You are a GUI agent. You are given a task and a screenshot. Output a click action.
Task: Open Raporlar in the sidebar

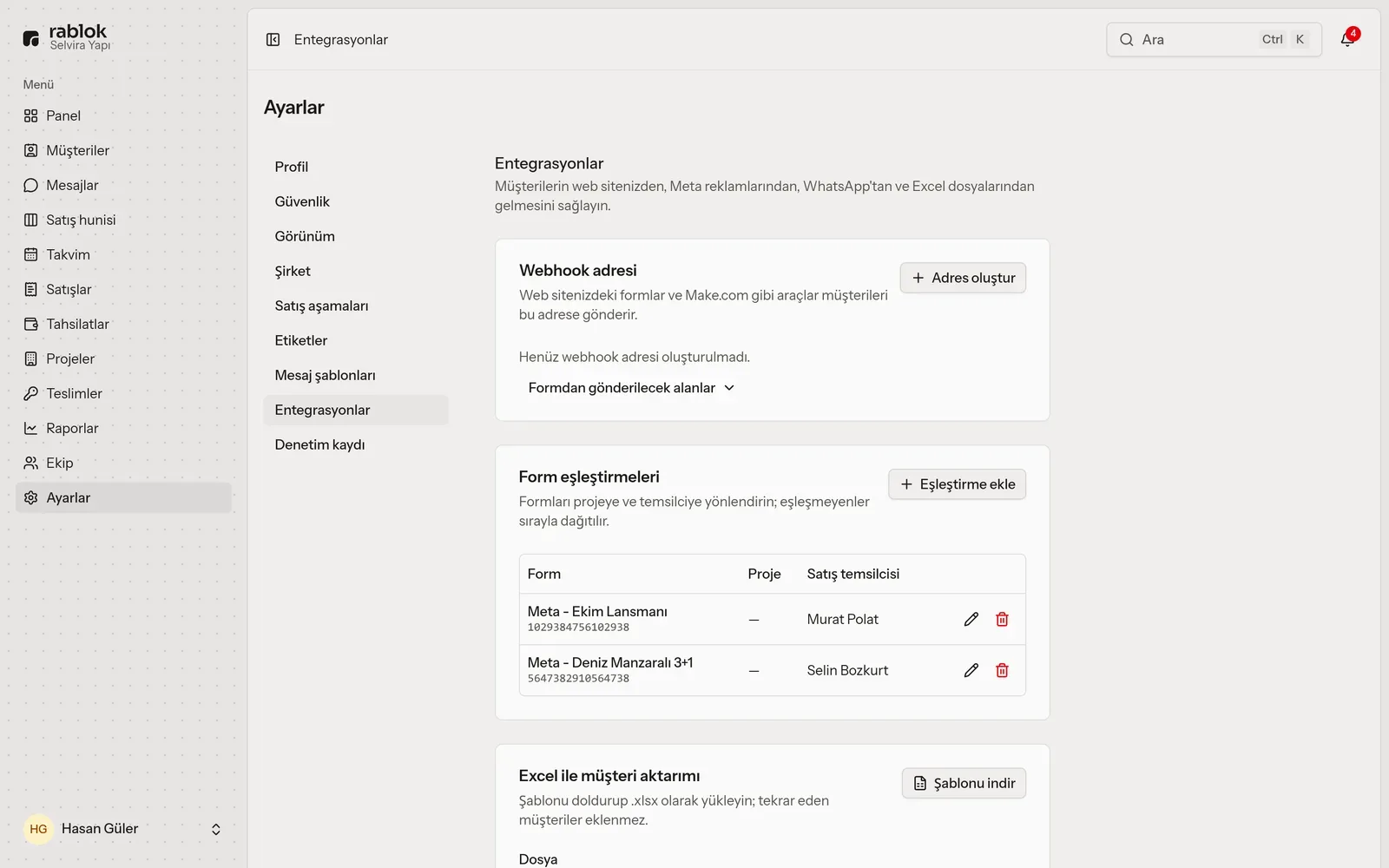pos(123,428)
